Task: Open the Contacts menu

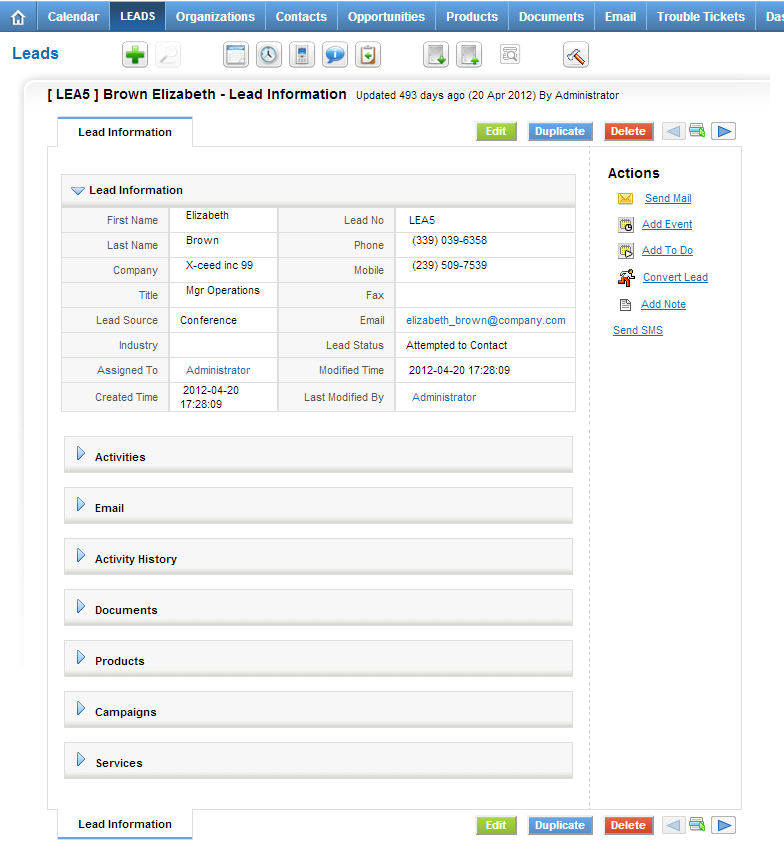Action: point(301,17)
